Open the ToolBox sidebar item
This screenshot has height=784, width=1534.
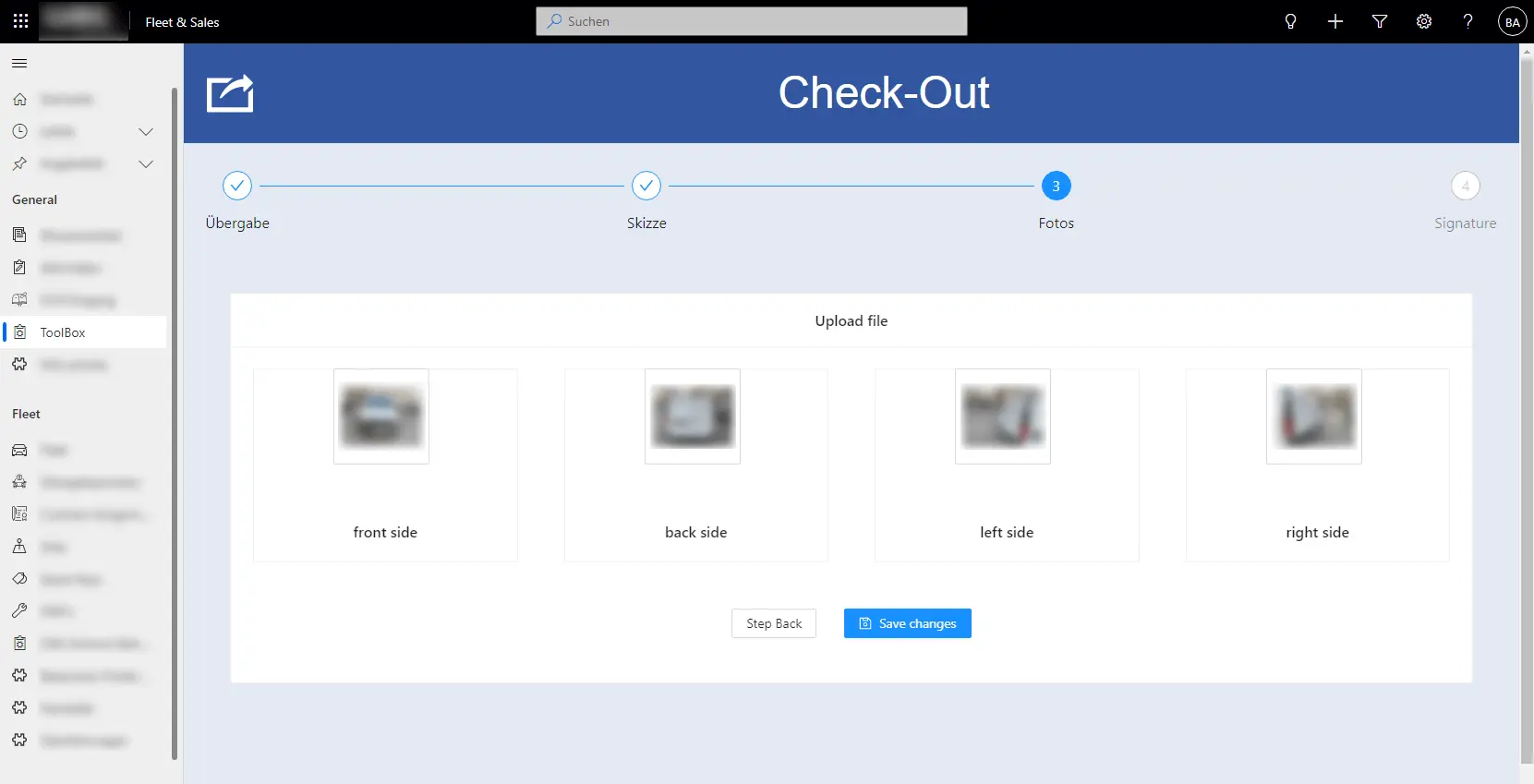[85, 332]
